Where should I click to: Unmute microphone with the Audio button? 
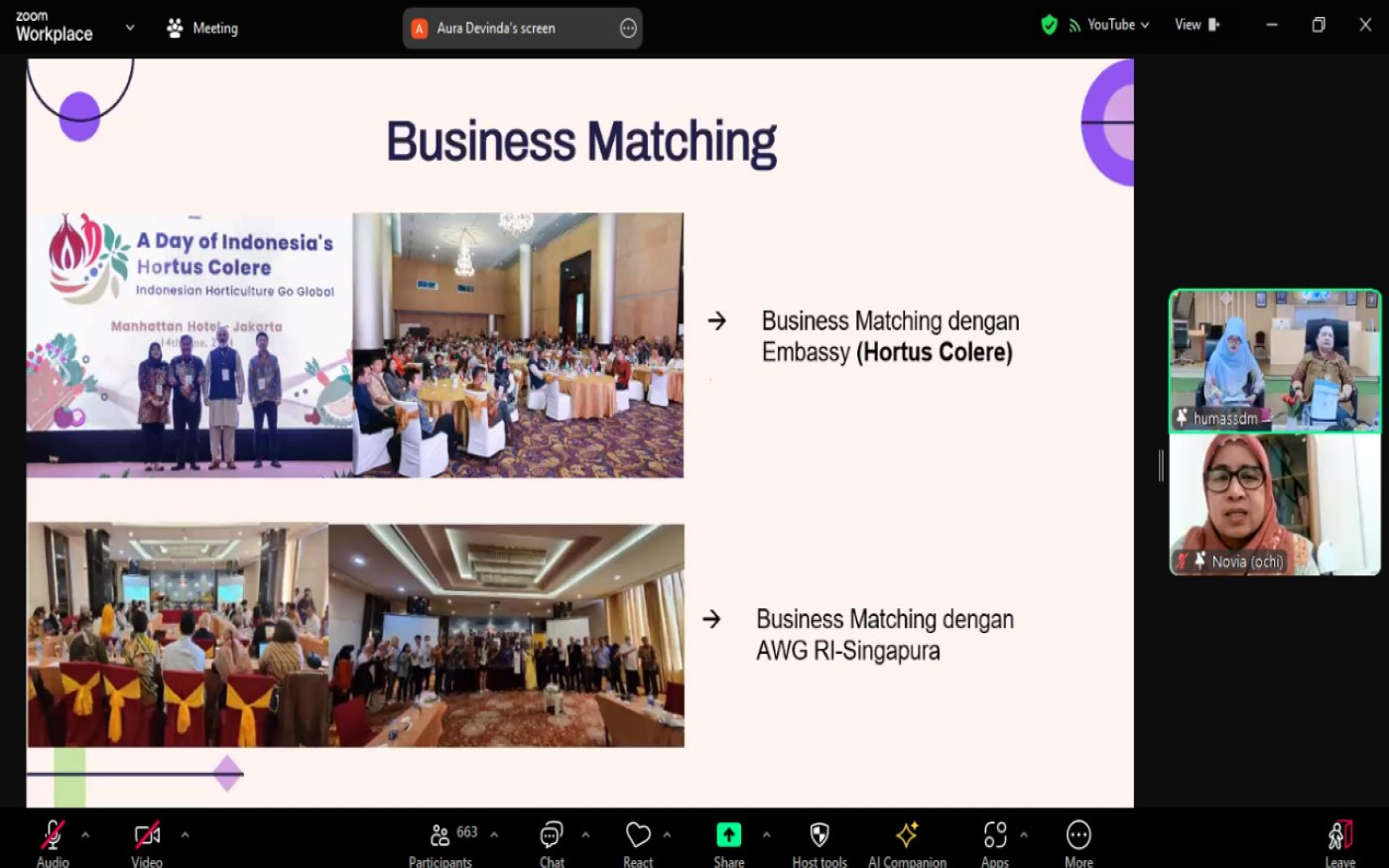coord(53,836)
